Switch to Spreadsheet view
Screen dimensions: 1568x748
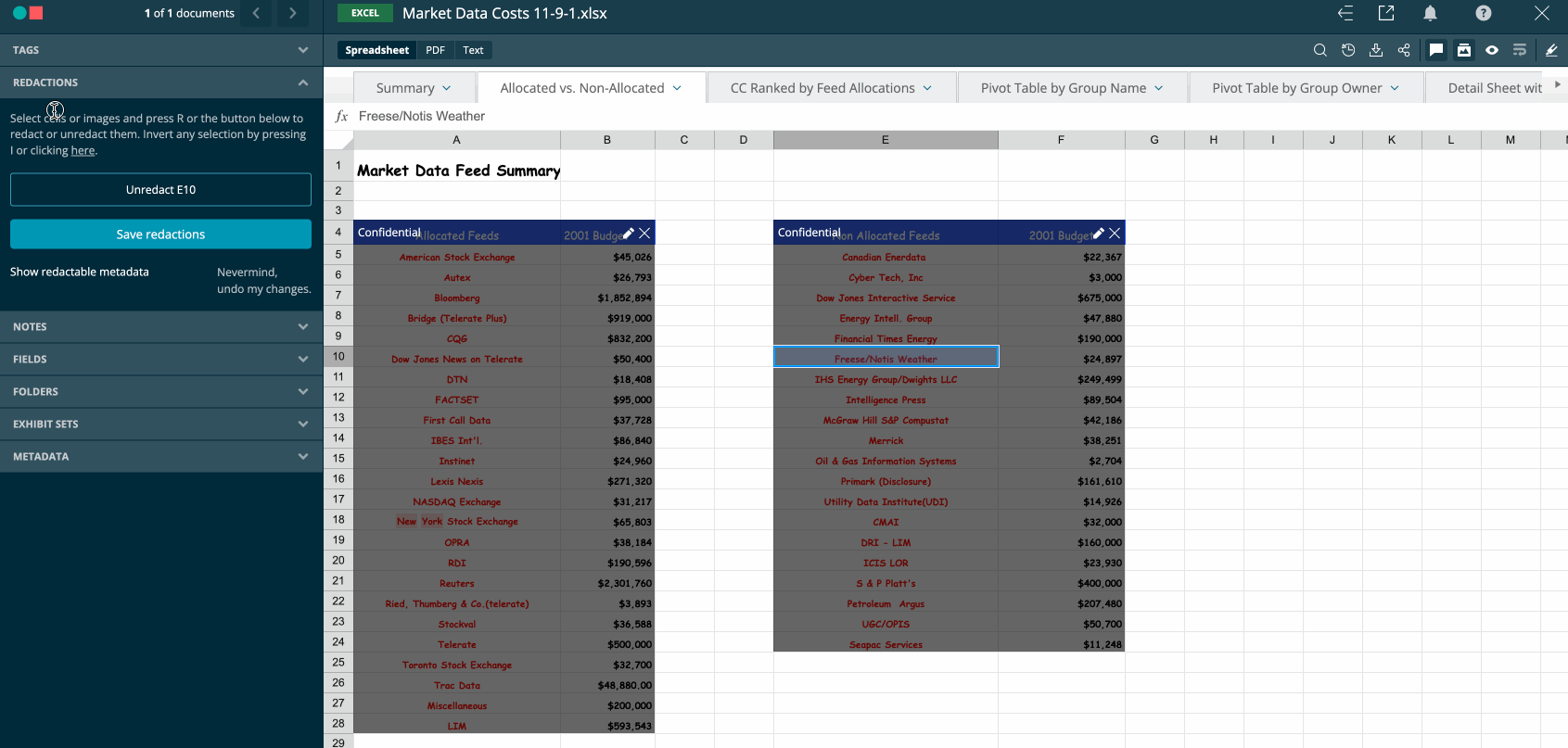pyautogui.click(x=376, y=50)
